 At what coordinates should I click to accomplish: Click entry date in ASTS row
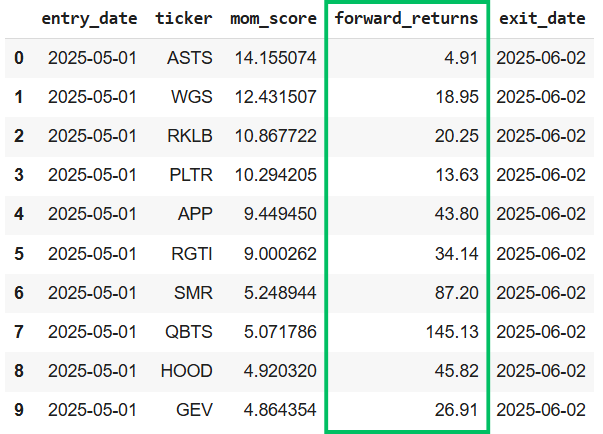[x=92, y=58]
